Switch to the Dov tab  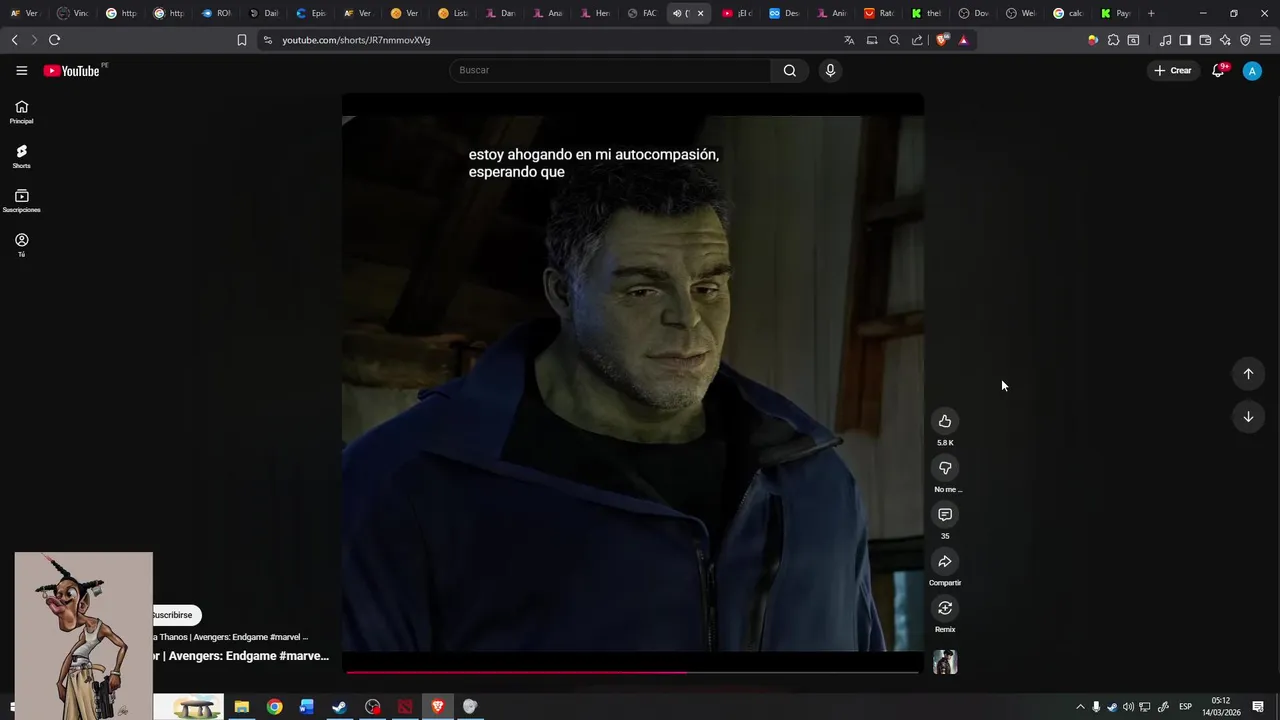click(x=973, y=13)
